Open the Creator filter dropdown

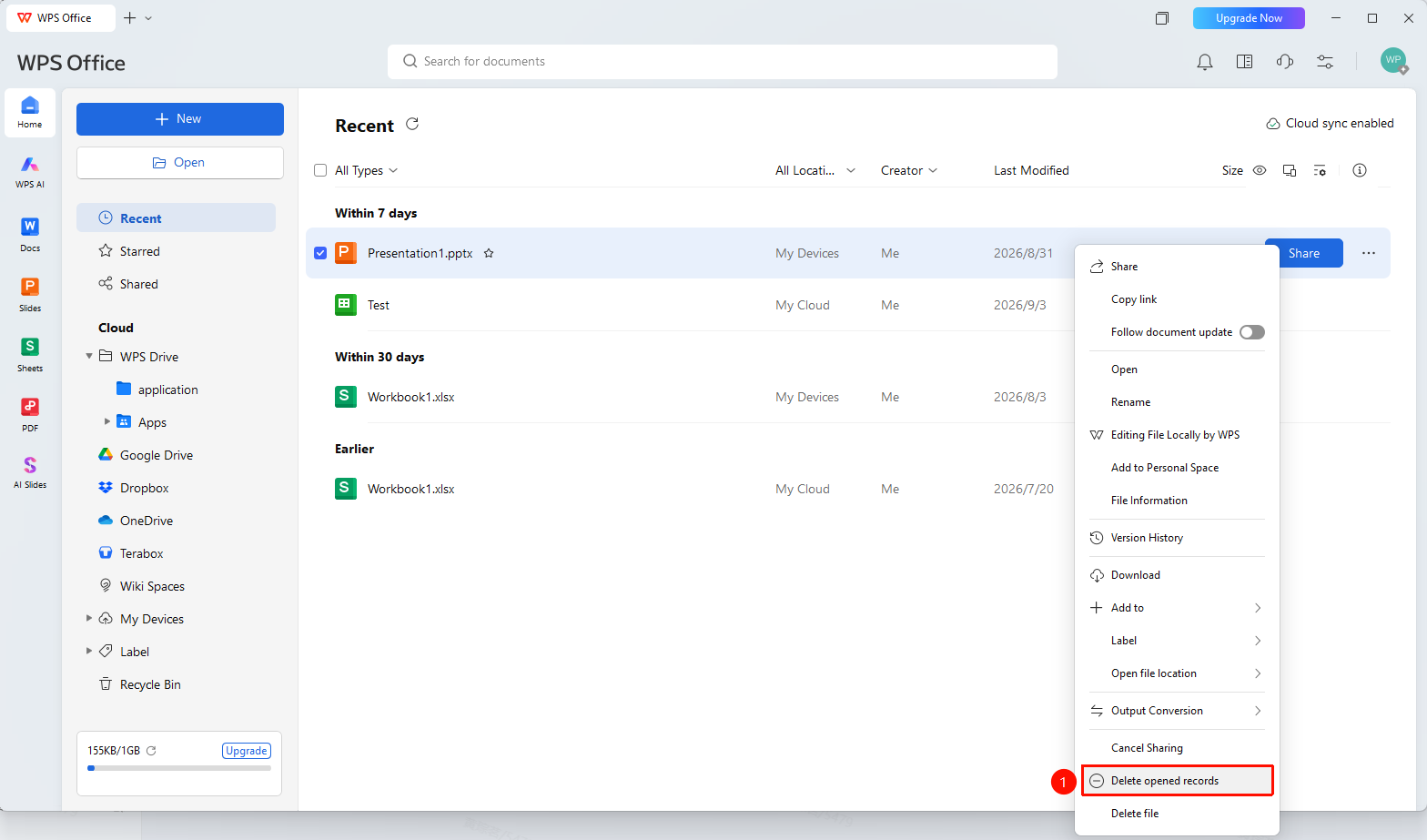(909, 170)
